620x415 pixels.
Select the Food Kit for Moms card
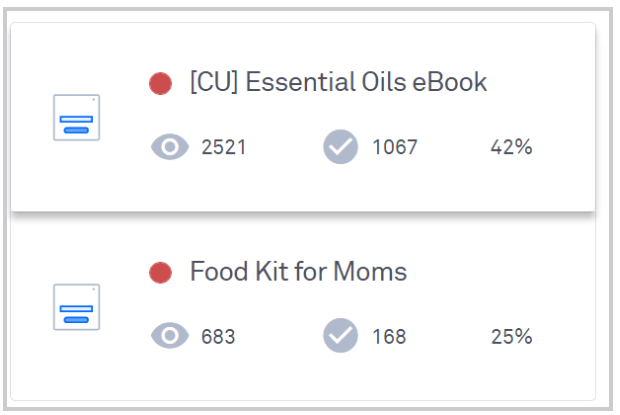[303, 307]
